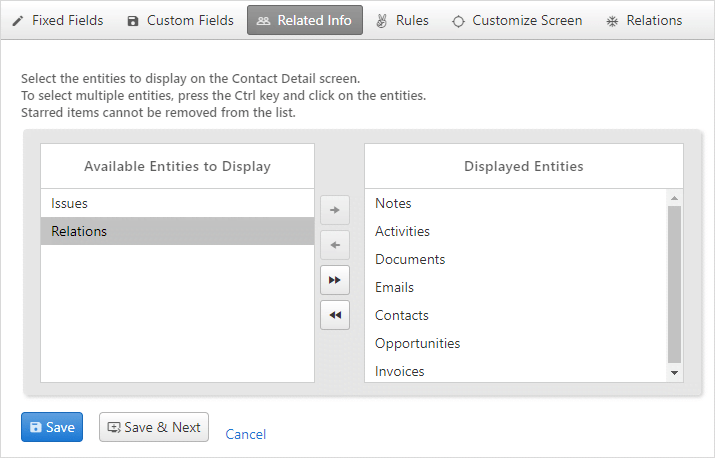Click the move right single arrow button
The height and width of the screenshot is (458, 715).
[x=335, y=210]
